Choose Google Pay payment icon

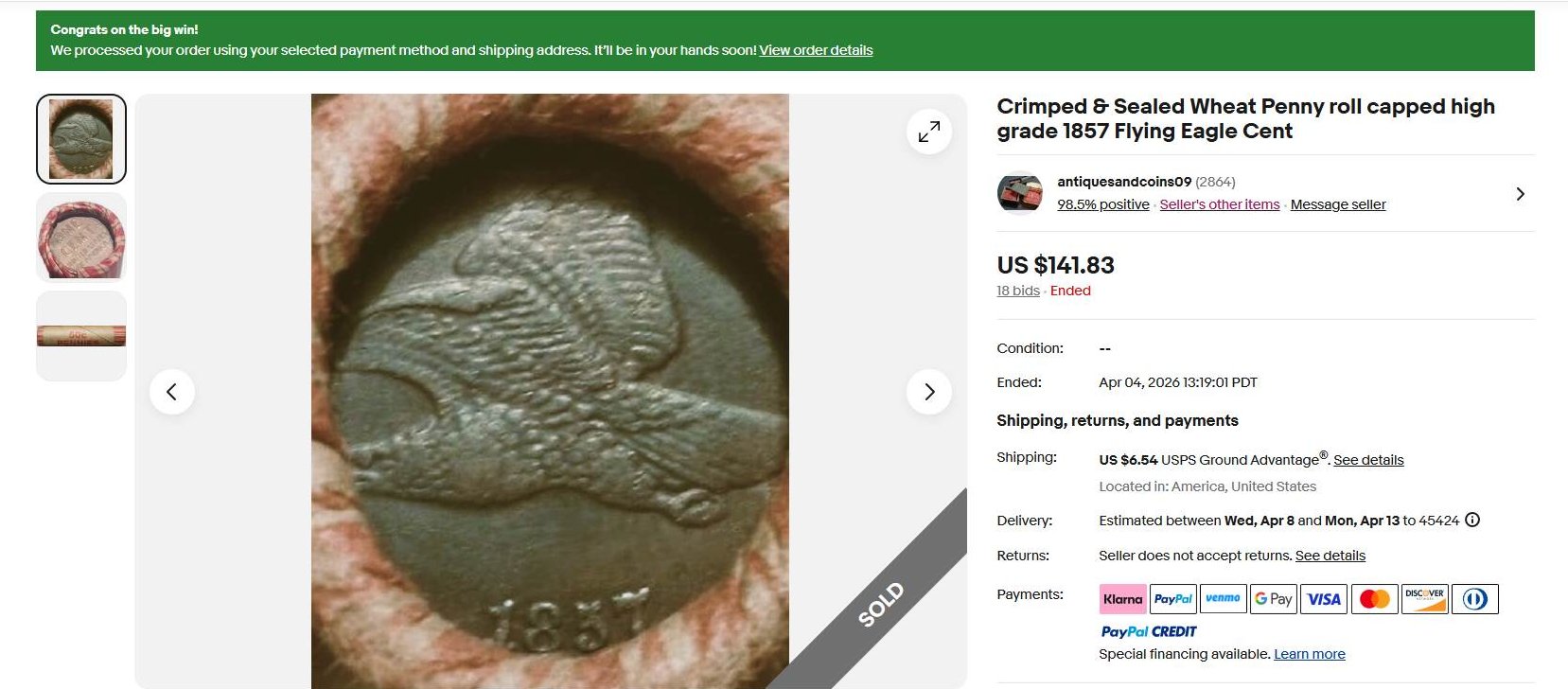pos(1274,598)
